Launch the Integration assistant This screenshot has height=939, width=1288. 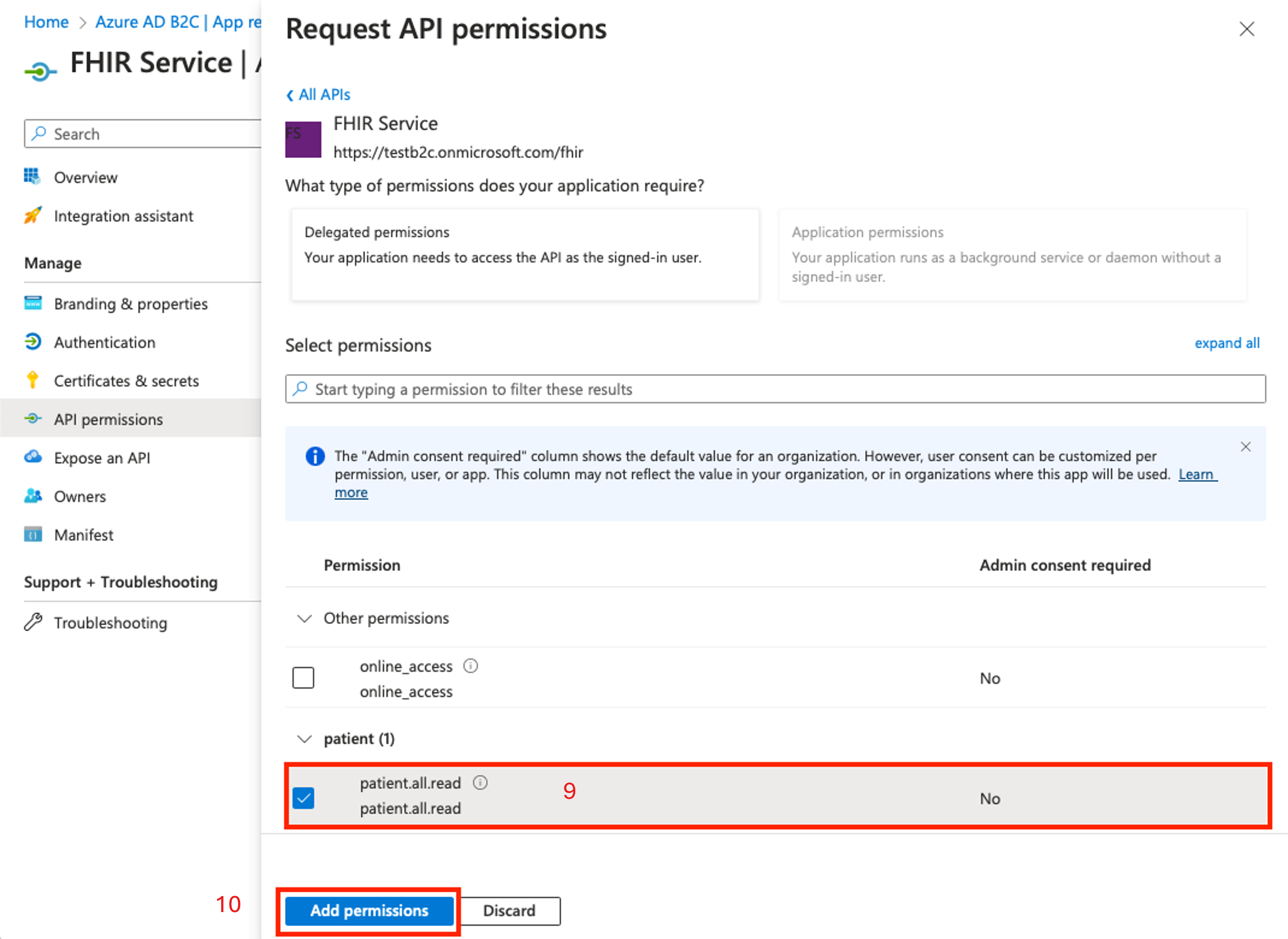(x=124, y=216)
